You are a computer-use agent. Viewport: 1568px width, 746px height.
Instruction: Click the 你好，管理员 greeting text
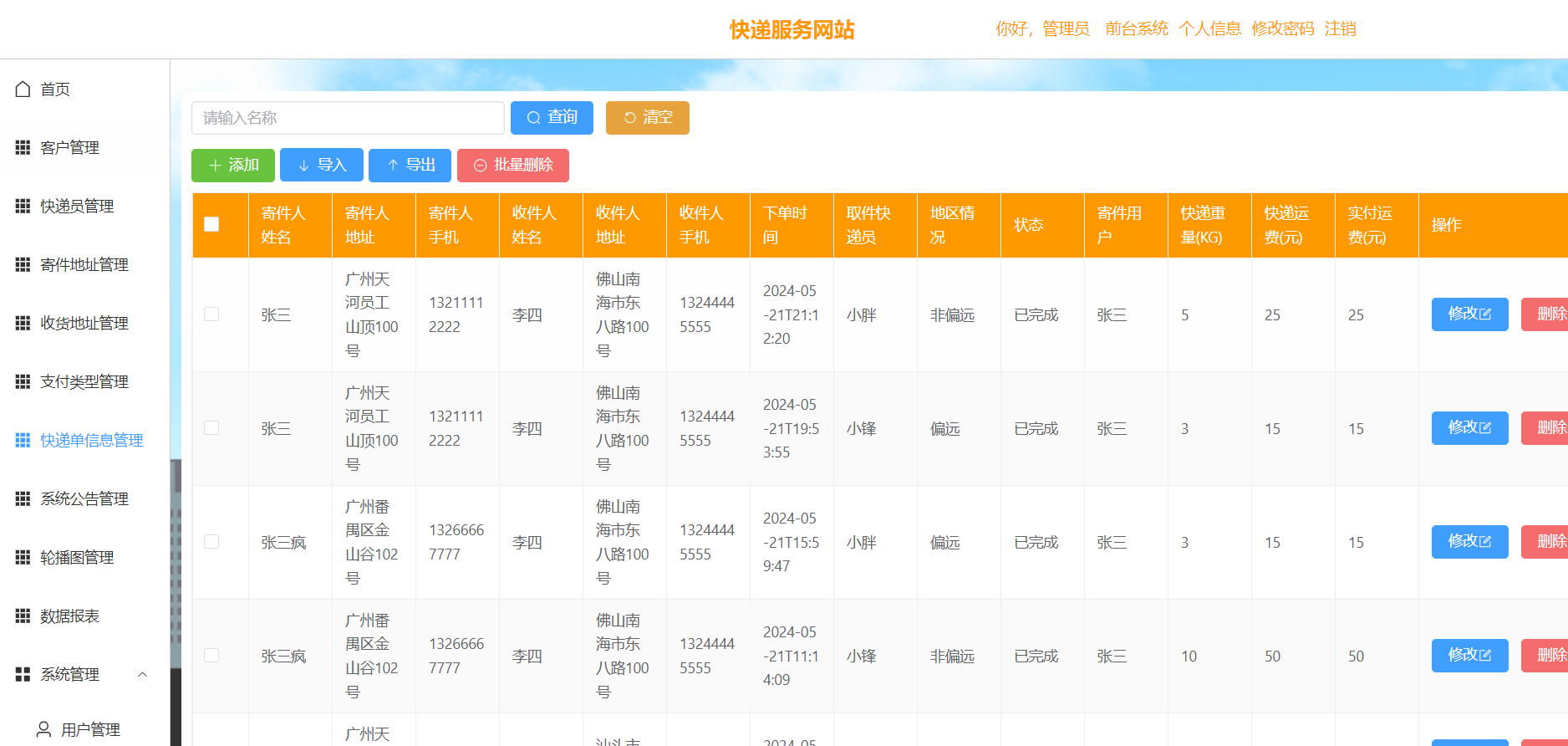pos(1042,28)
